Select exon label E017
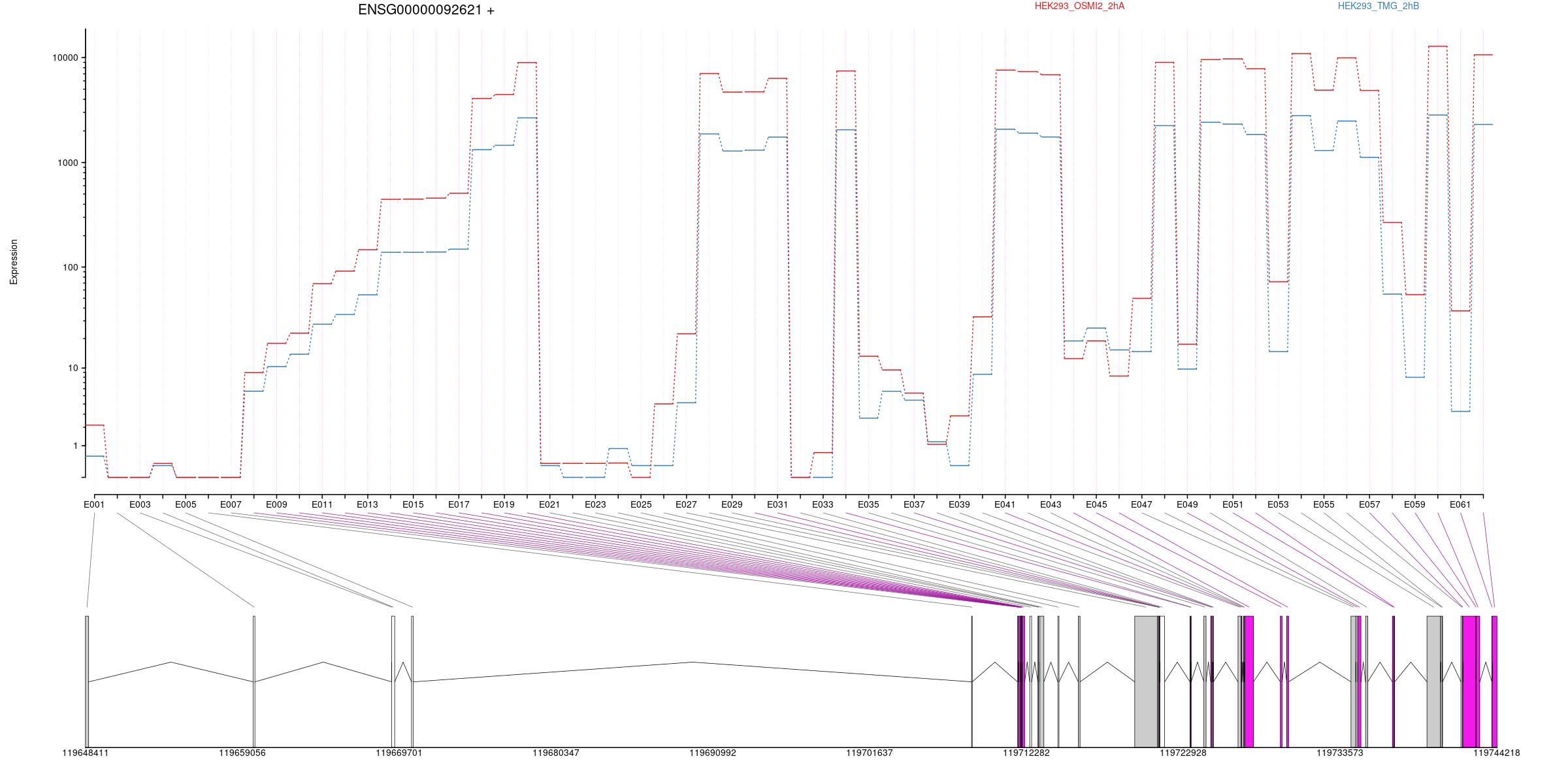Screen dimensions: 1568x784 tap(459, 505)
